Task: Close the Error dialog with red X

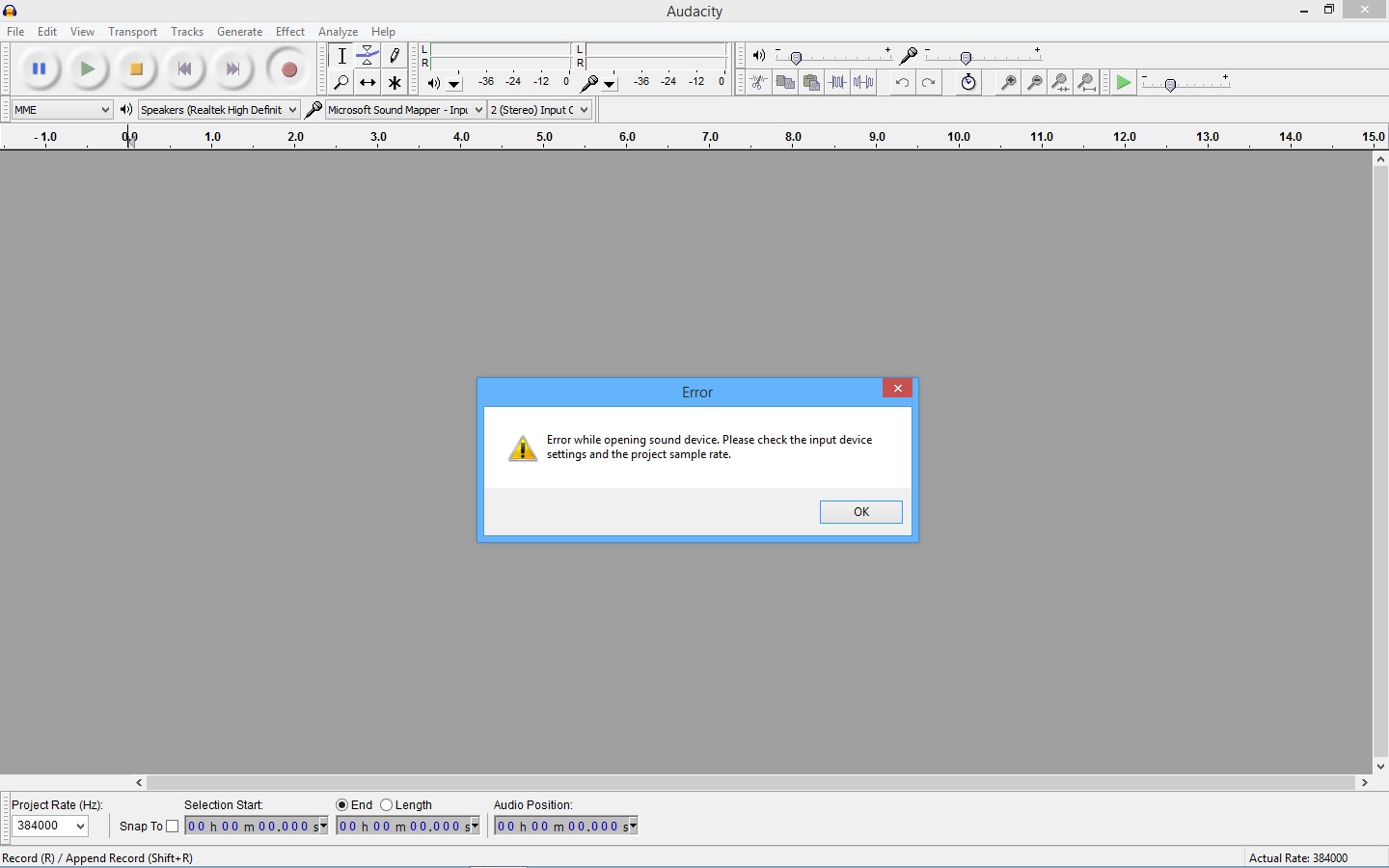Action: point(898,388)
